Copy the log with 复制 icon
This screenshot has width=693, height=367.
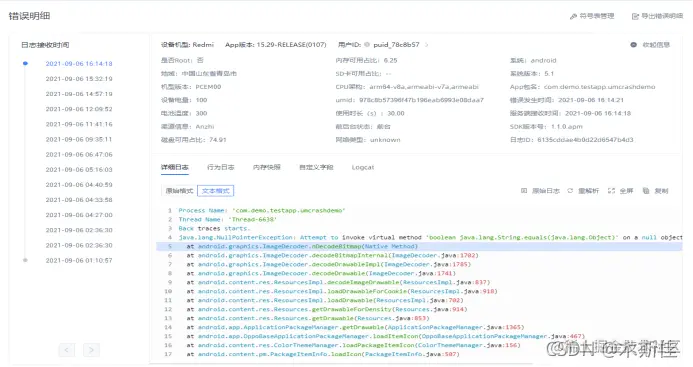646,191
